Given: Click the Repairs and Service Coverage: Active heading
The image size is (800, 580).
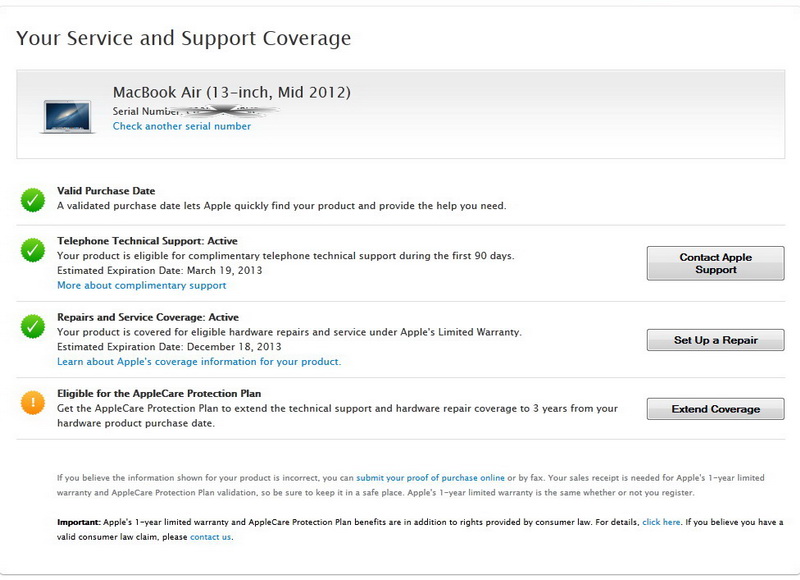Looking at the screenshot, I should (151, 317).
